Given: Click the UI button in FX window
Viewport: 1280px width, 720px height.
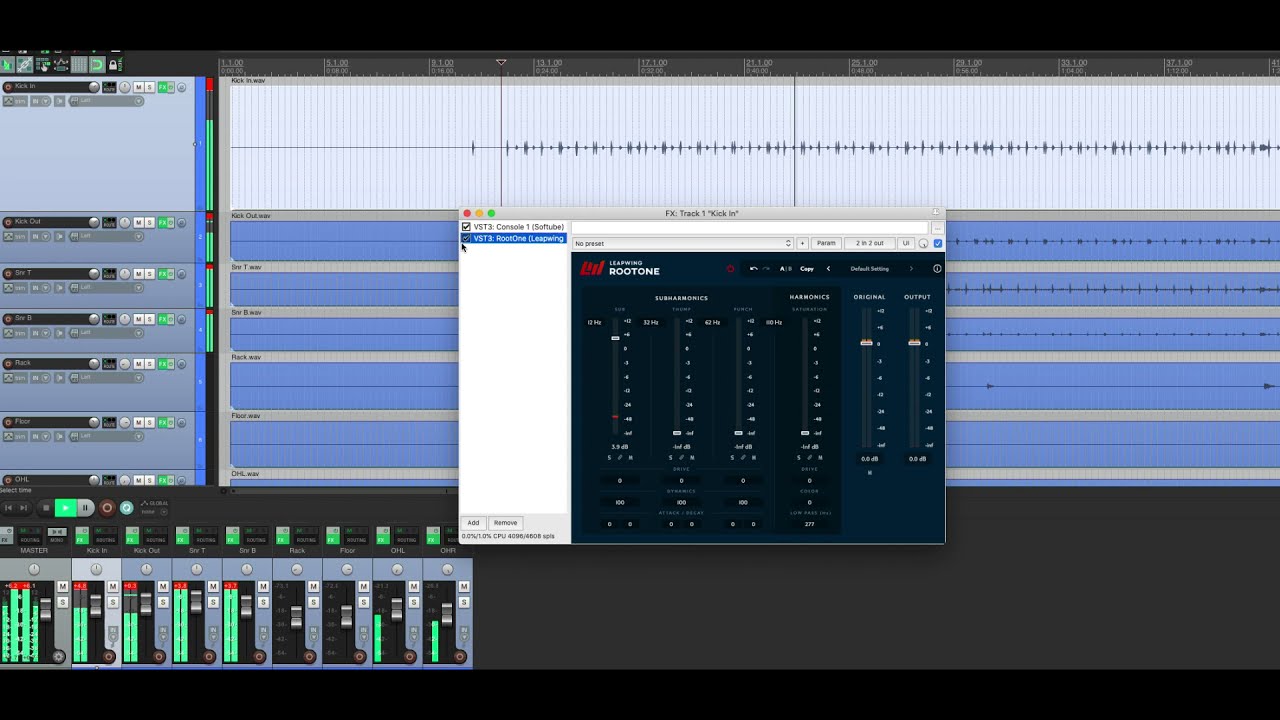Looking at the screenshot, I should tap(906, 243).
